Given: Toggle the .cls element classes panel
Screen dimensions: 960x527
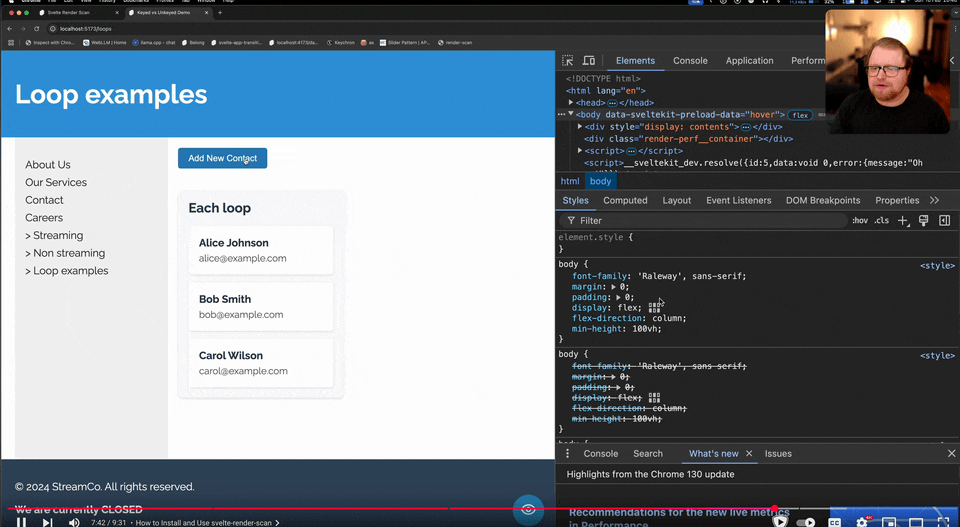Looking at the screenshot, I should point(881,220).
